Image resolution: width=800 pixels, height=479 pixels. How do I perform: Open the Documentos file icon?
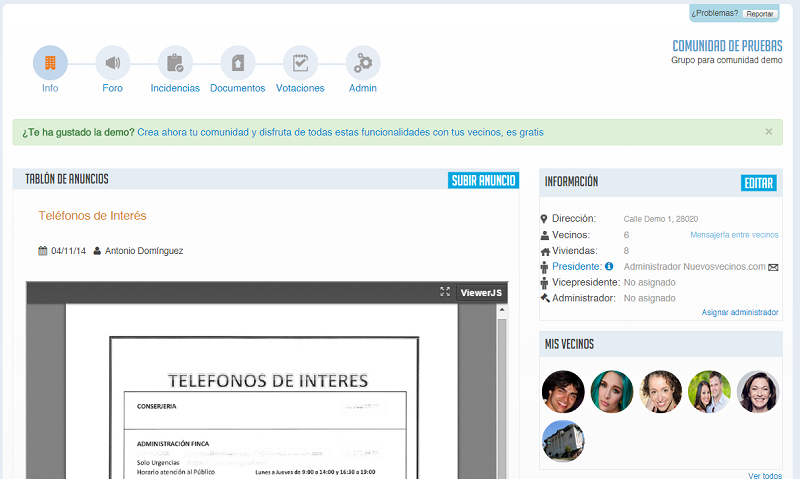238,63
